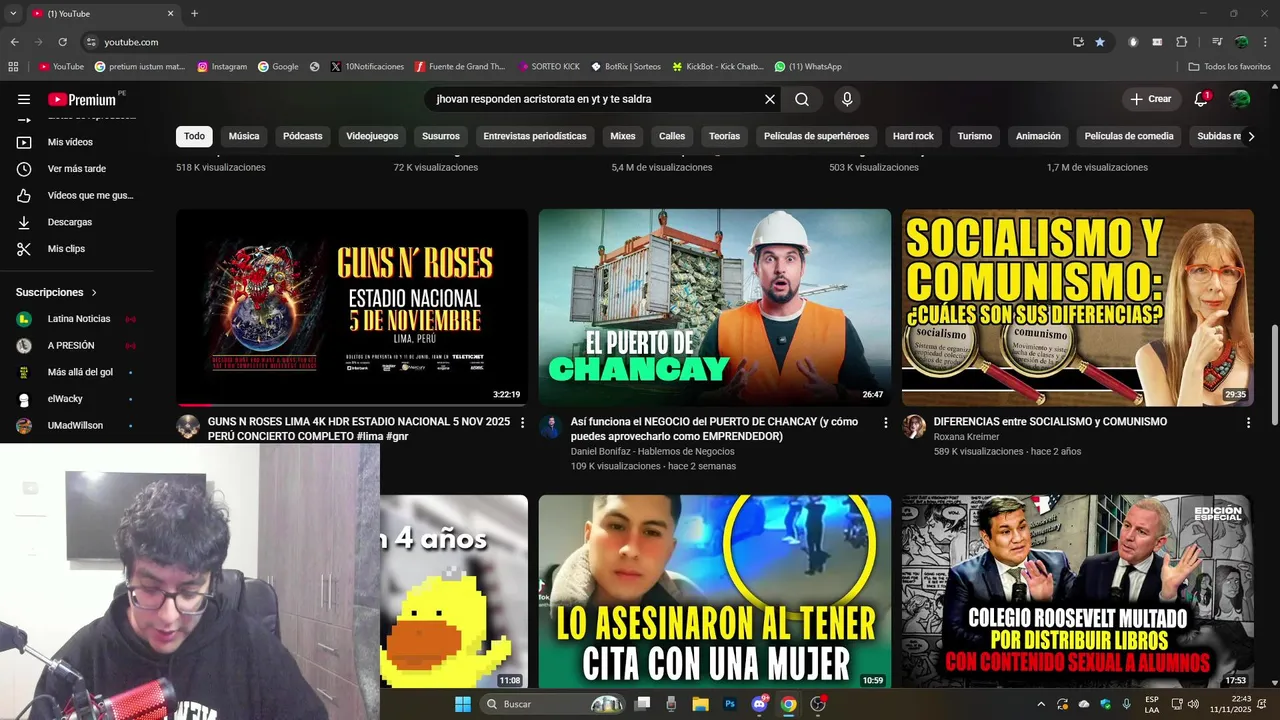Start voice search with the microphone
This screenshot has width=1280, height=720.
[847, 99]
